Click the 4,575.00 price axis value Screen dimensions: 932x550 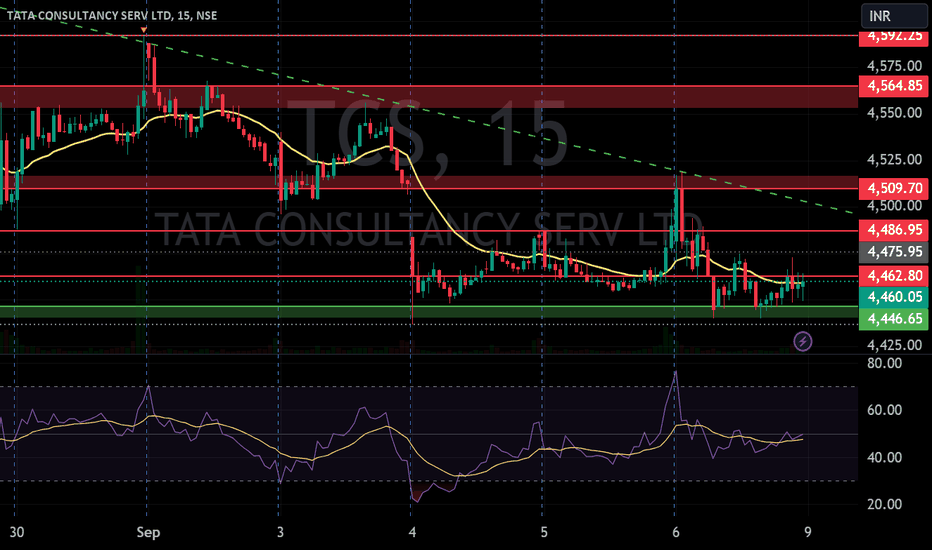tap(895, 66)
